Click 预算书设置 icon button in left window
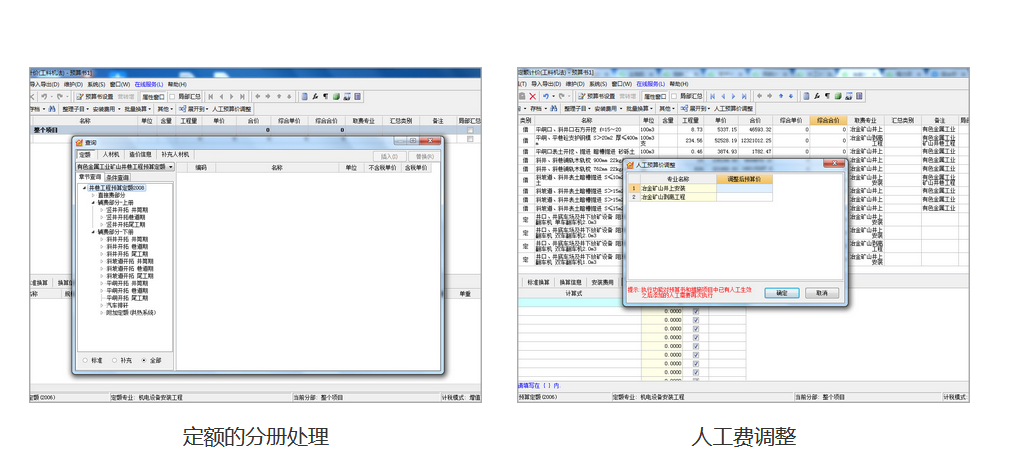This screenshot has width=1026, height=466. [94, 97]
